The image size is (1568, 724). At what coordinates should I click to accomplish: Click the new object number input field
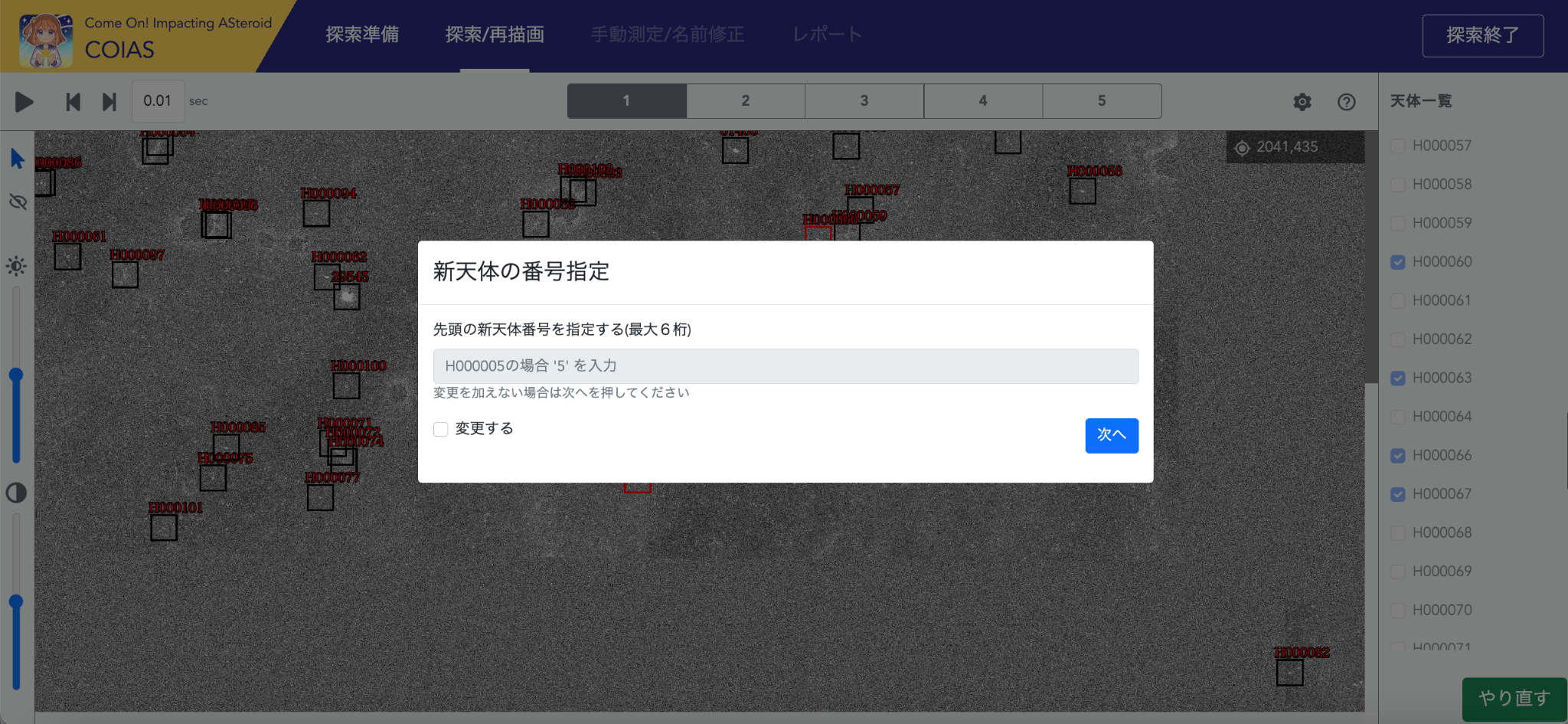[x=786, y=366]
